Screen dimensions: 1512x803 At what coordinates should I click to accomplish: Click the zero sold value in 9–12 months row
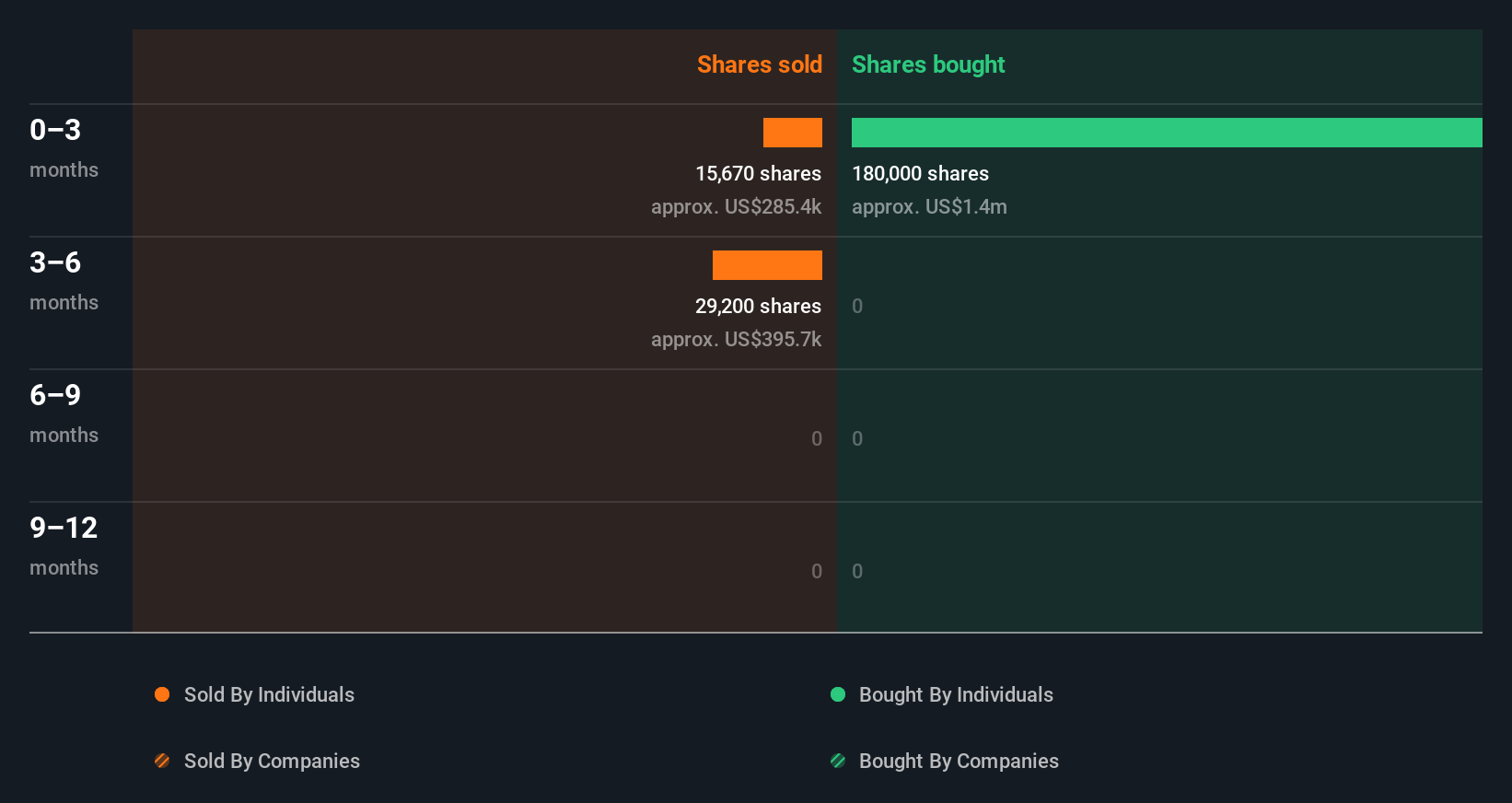click(817, 571)
